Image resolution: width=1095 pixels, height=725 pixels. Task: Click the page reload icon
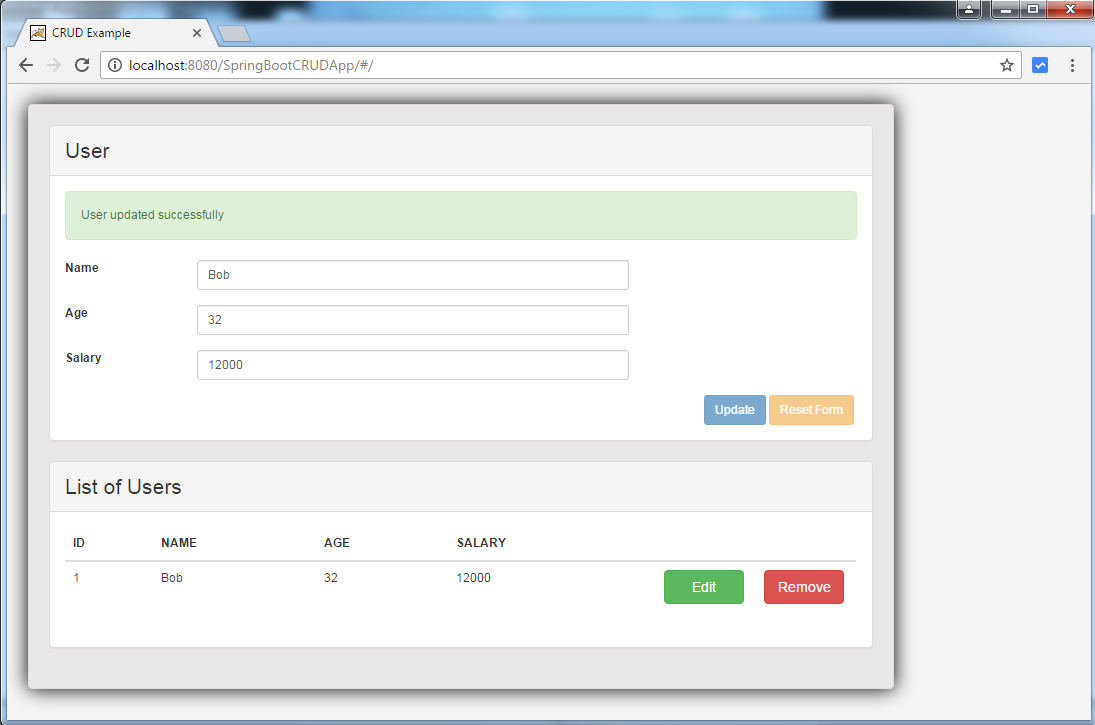[83, 64]
